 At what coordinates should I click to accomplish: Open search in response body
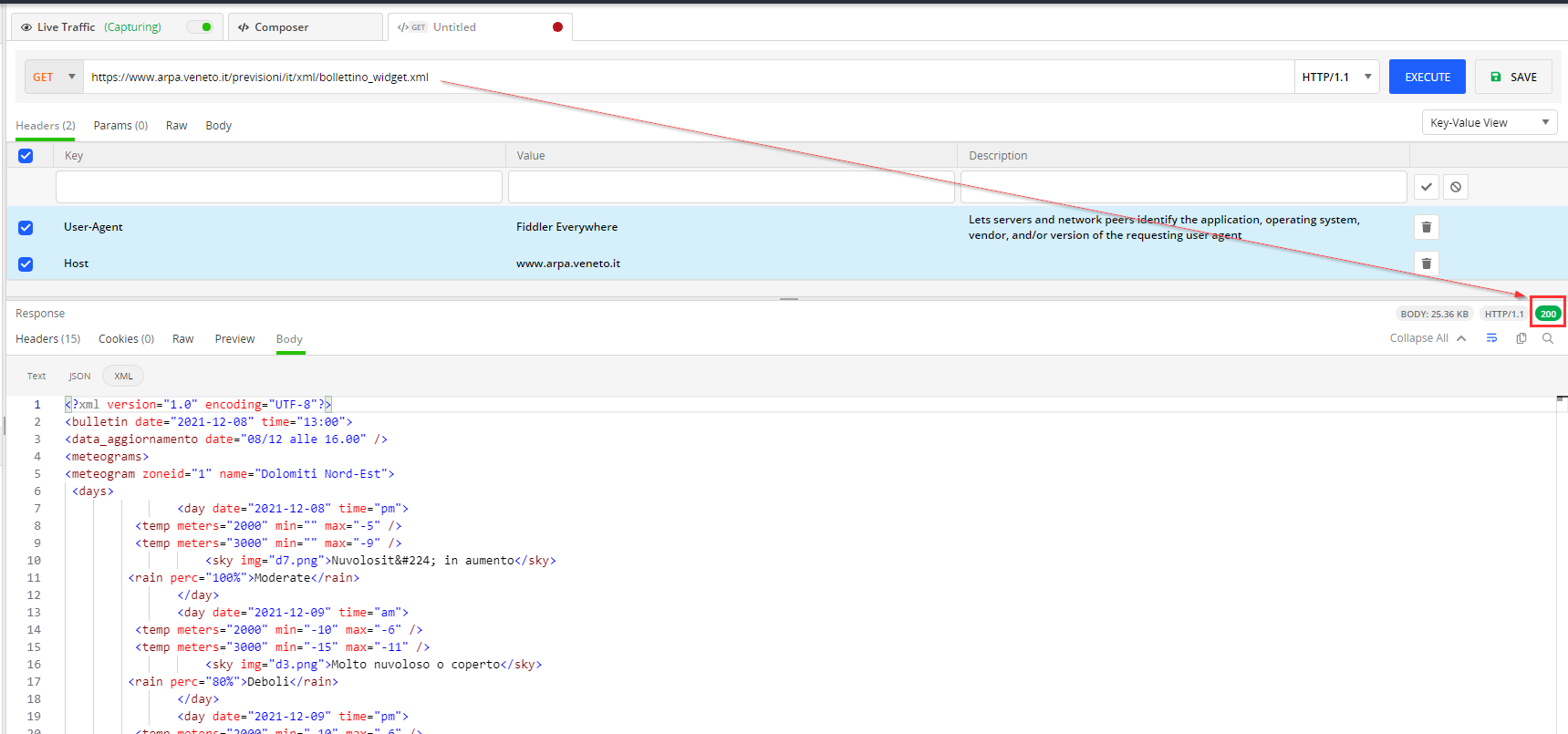[1548, 338]
